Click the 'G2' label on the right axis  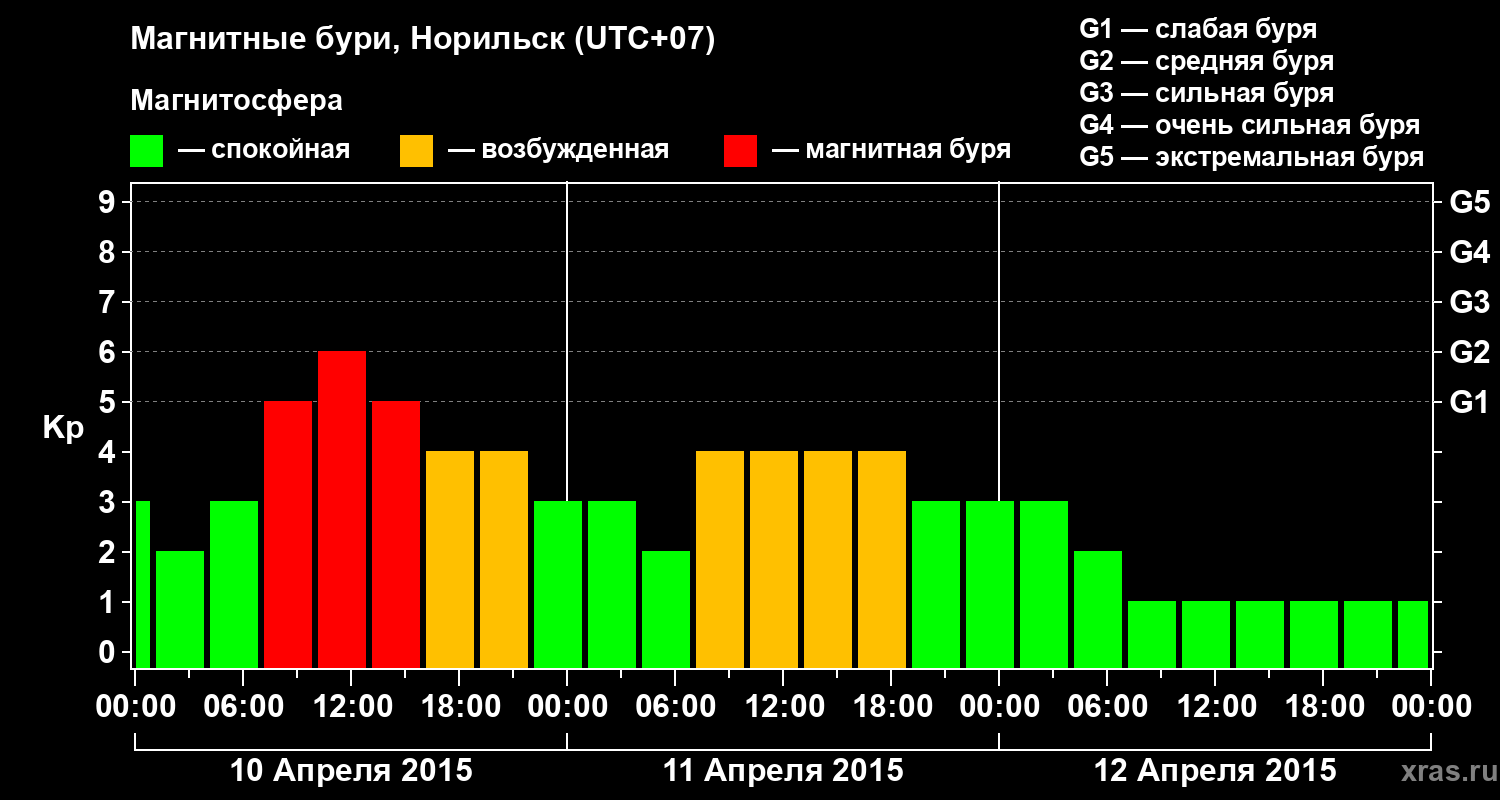point(1469,352)
